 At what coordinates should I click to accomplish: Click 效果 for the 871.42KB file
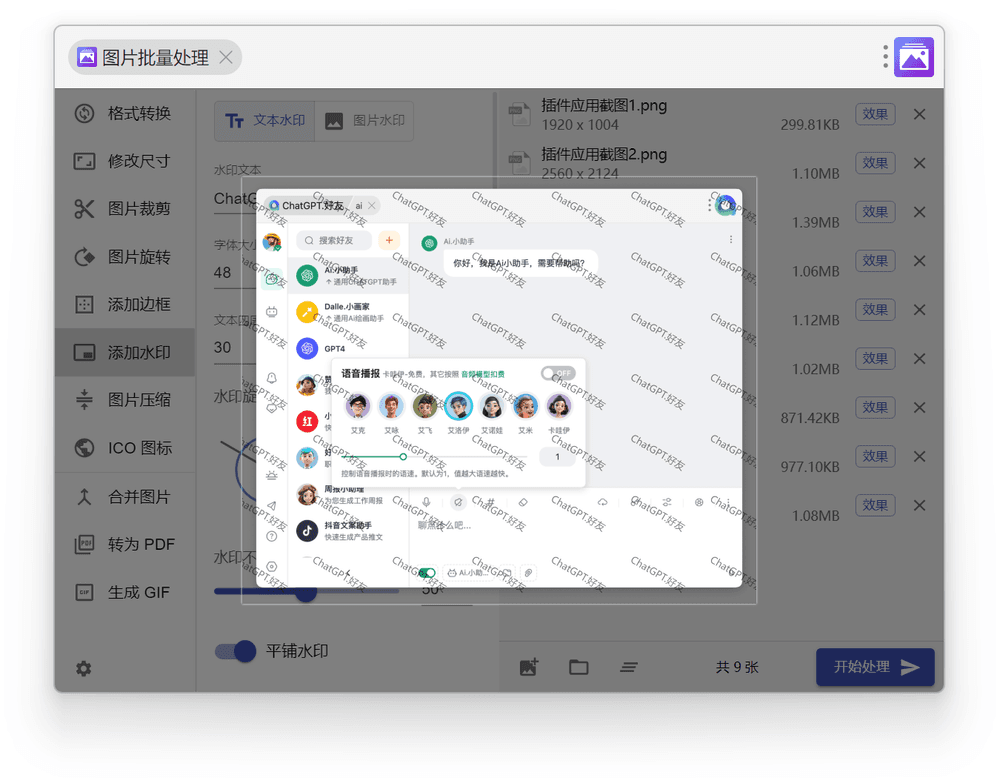pyautogui.click(x=875, y=407)
